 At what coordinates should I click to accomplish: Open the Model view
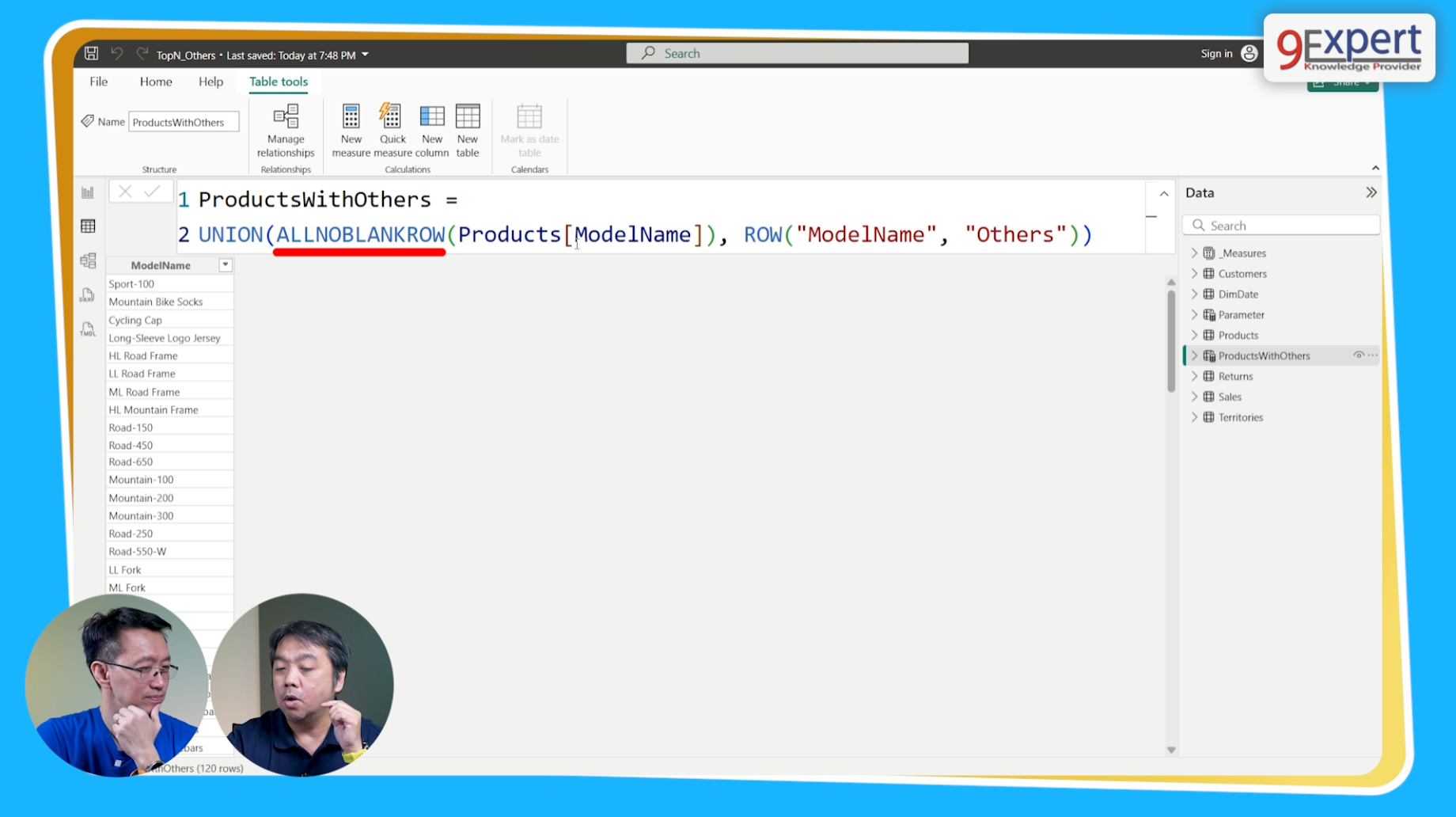point(87,260)
